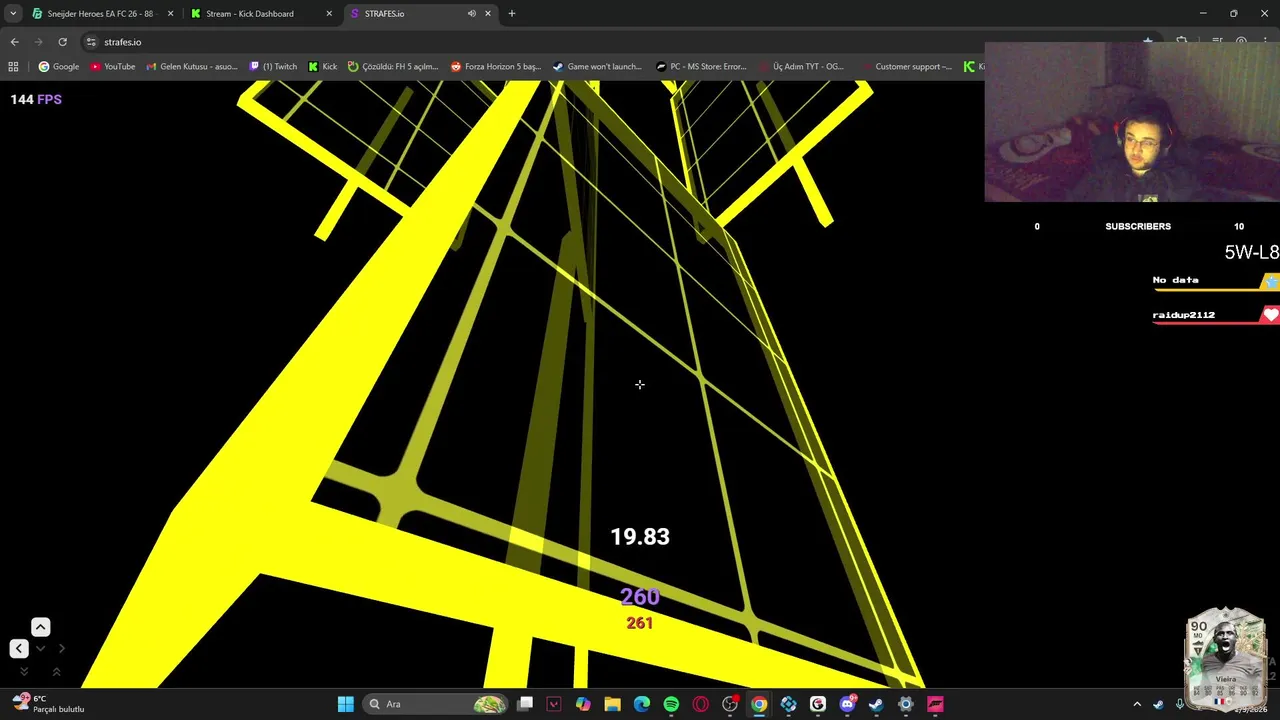The width and height of the screenshot is (1280, 720).
Task: Show hidden system tray icons
Action: pos(1137,704)
